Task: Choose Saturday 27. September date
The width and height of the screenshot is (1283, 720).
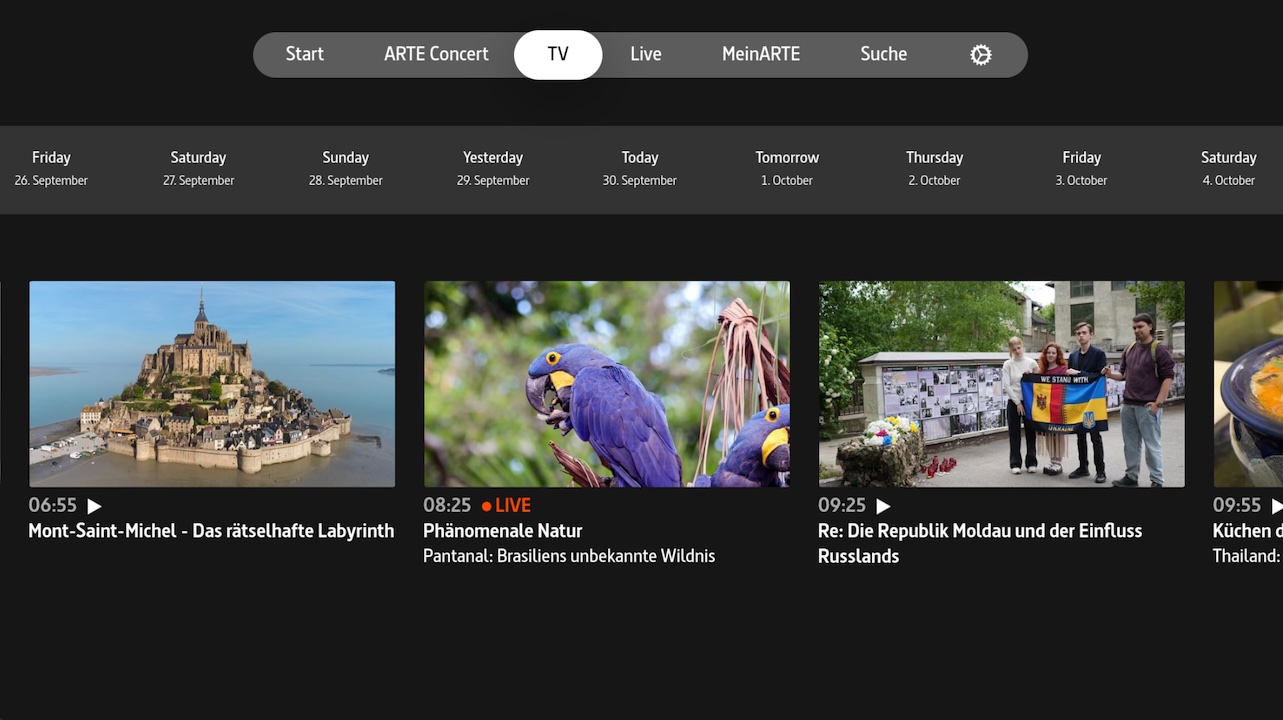Action: [x=198, y=168]
